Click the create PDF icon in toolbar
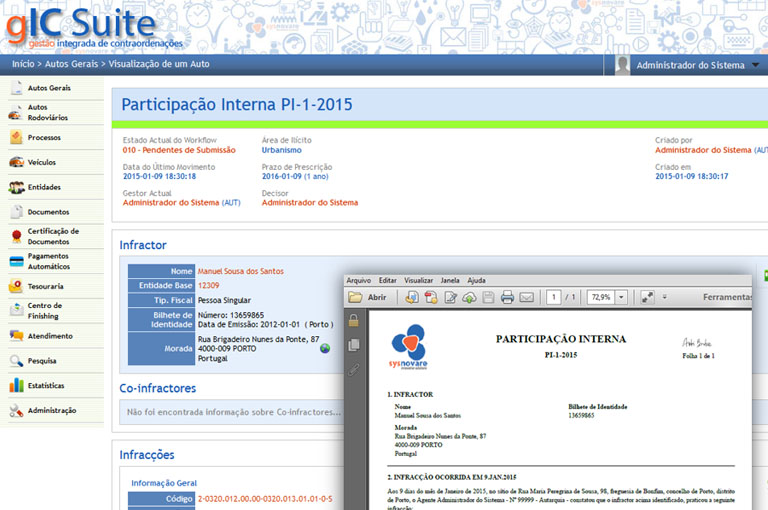This screenshot has width=768, height=510. 431,297
